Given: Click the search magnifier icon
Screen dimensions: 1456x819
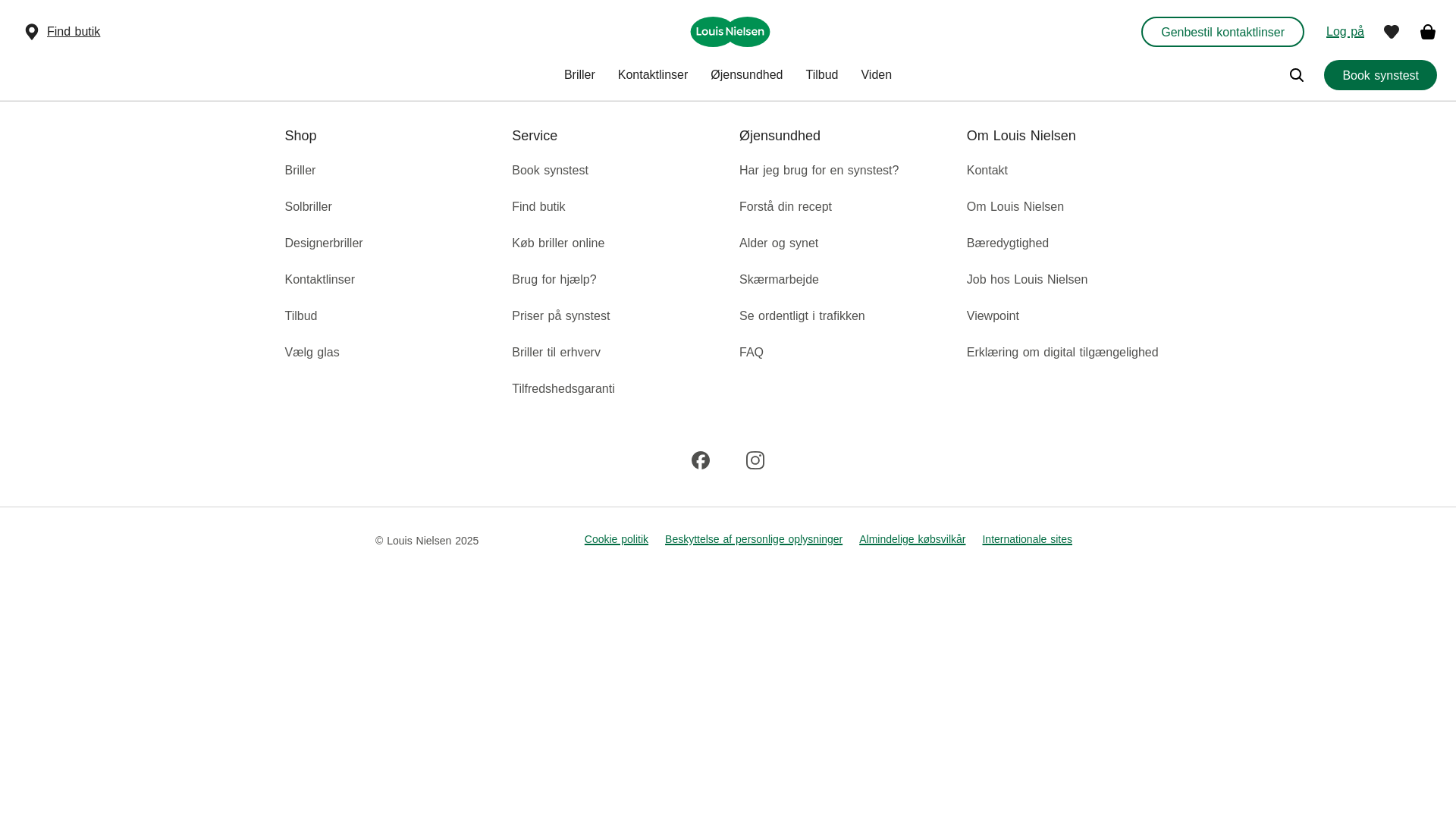Looking at the screenshot, I should pos(1296,75).
